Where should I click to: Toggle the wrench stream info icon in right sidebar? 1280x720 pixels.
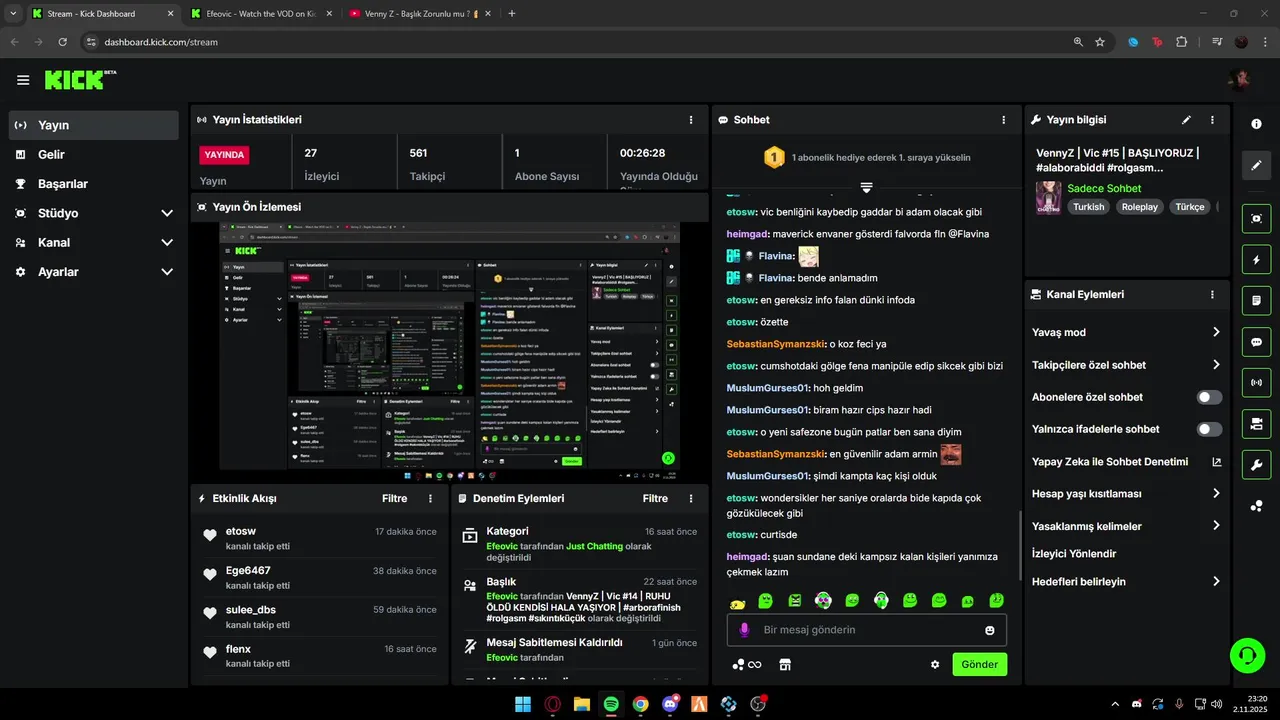tap(1257, 464)
